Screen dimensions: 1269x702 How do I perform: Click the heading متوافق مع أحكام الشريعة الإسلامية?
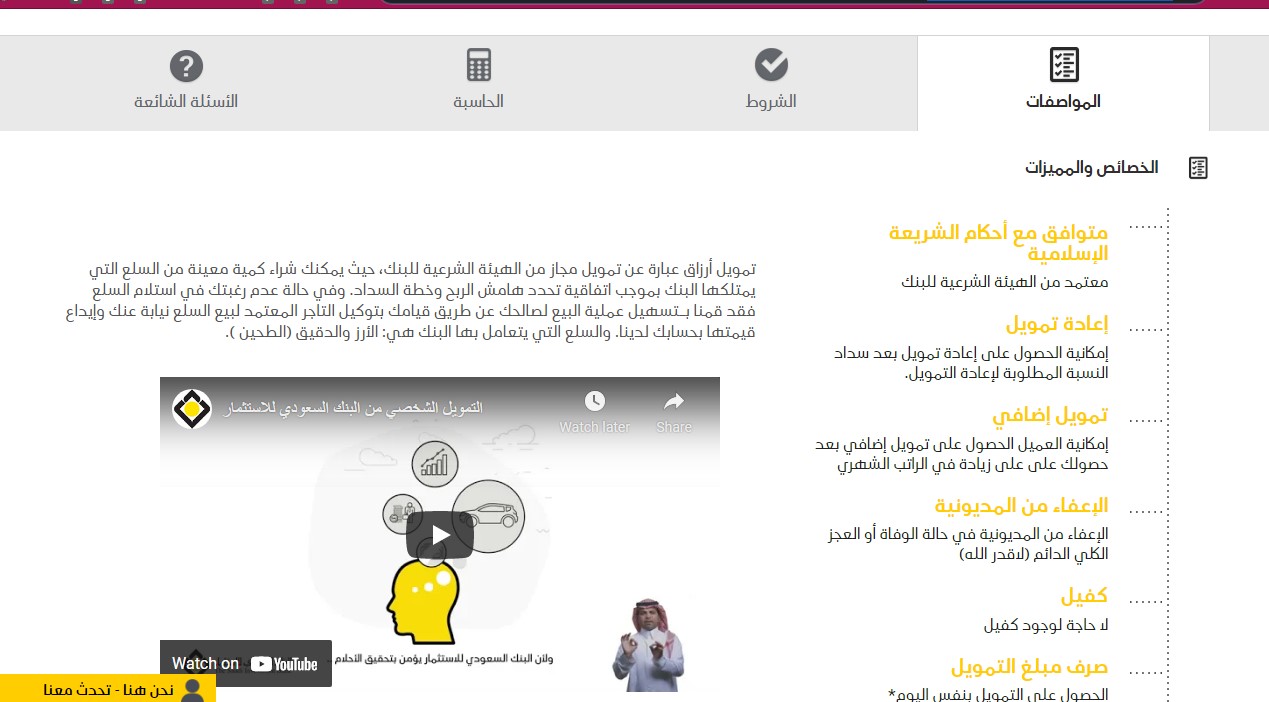pyautogui.click(x=998, y=243)
